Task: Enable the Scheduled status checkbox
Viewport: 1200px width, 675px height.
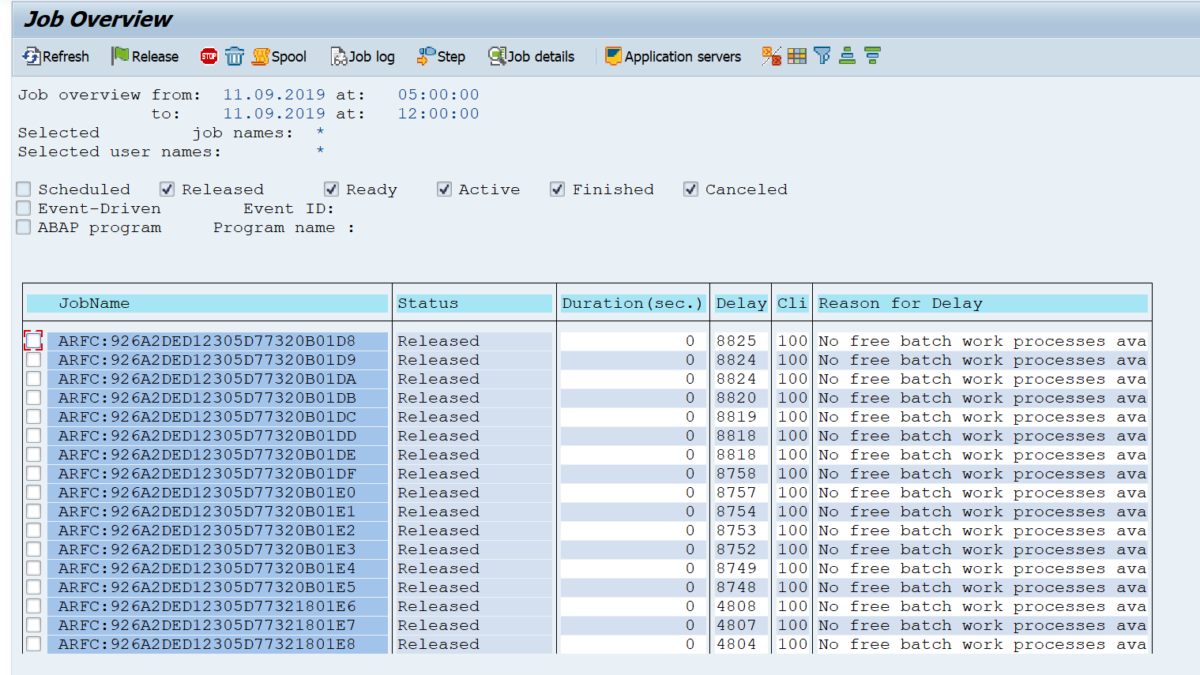Action: 22,188
